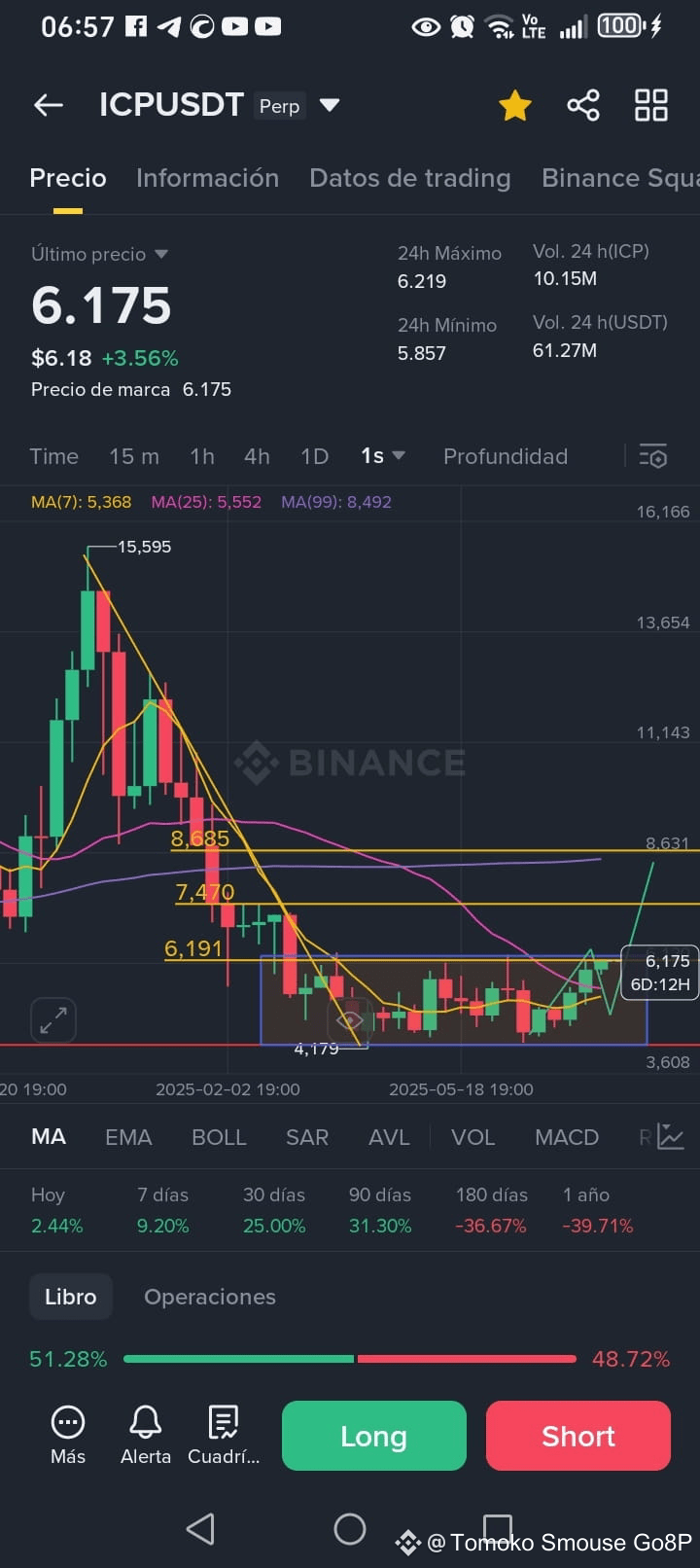Expand the ICPUSDT pair dropdown arrow
The height and width of the screenshot is (1568, 700).
coord(330,105)
